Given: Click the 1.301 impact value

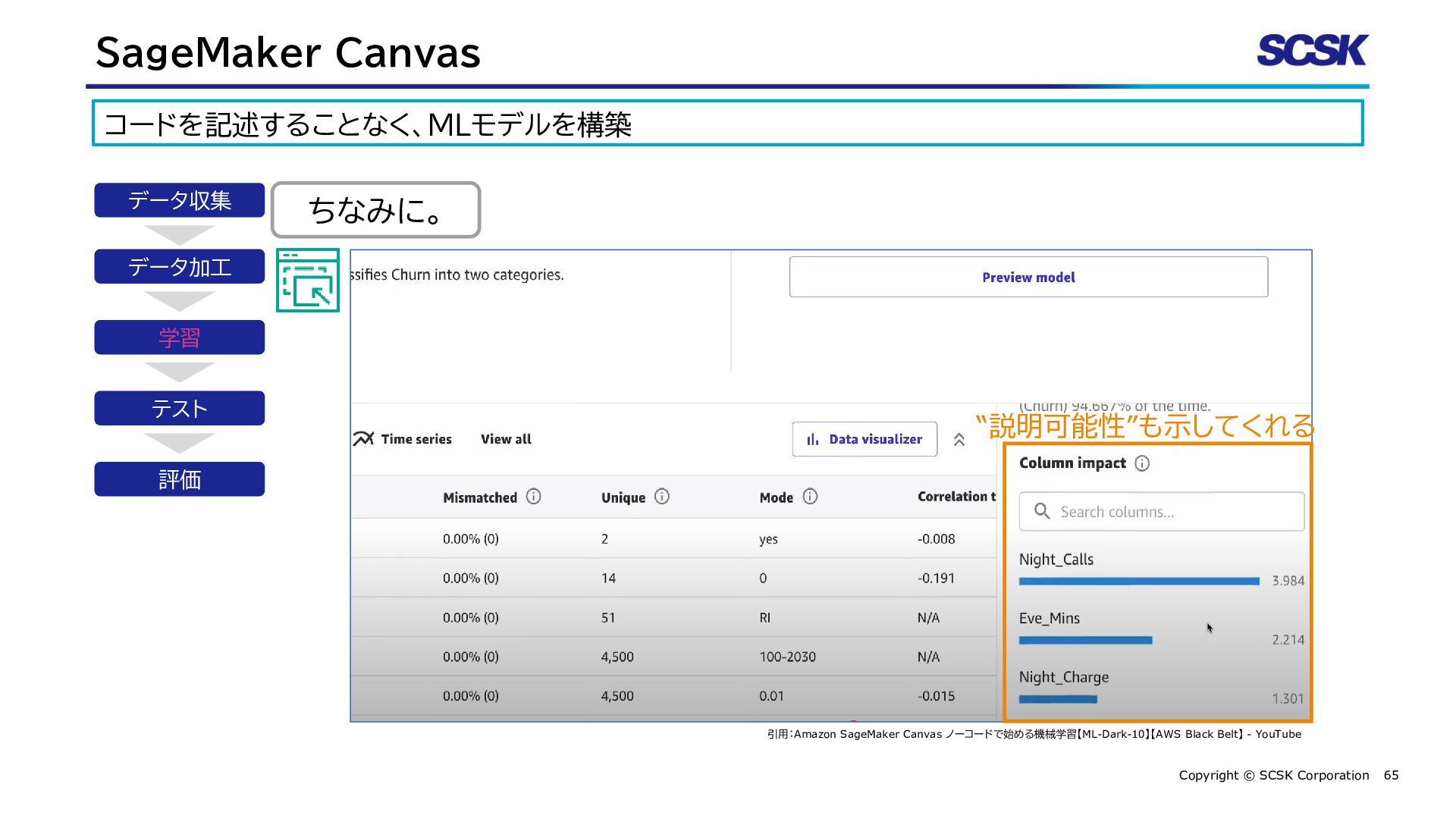Looking at the screenshot, I should coord(1288,698).
